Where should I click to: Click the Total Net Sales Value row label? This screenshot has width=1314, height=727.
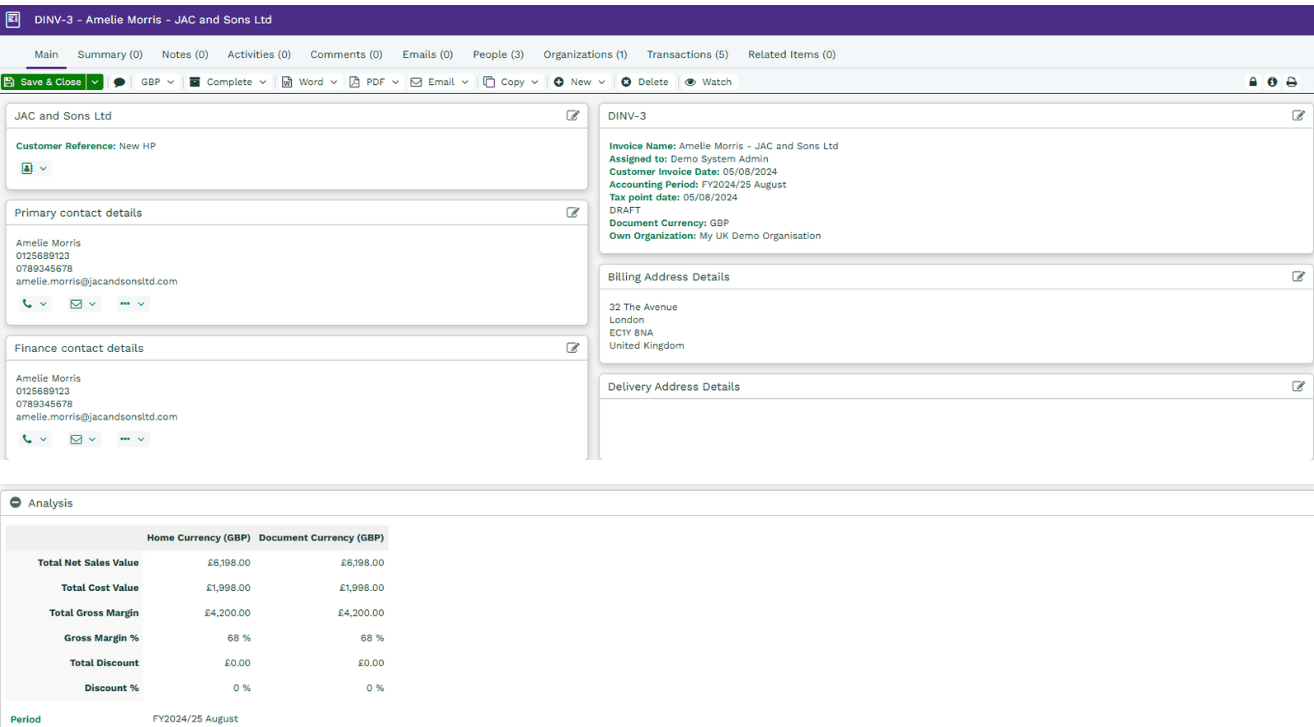click(x=88, y=563)
